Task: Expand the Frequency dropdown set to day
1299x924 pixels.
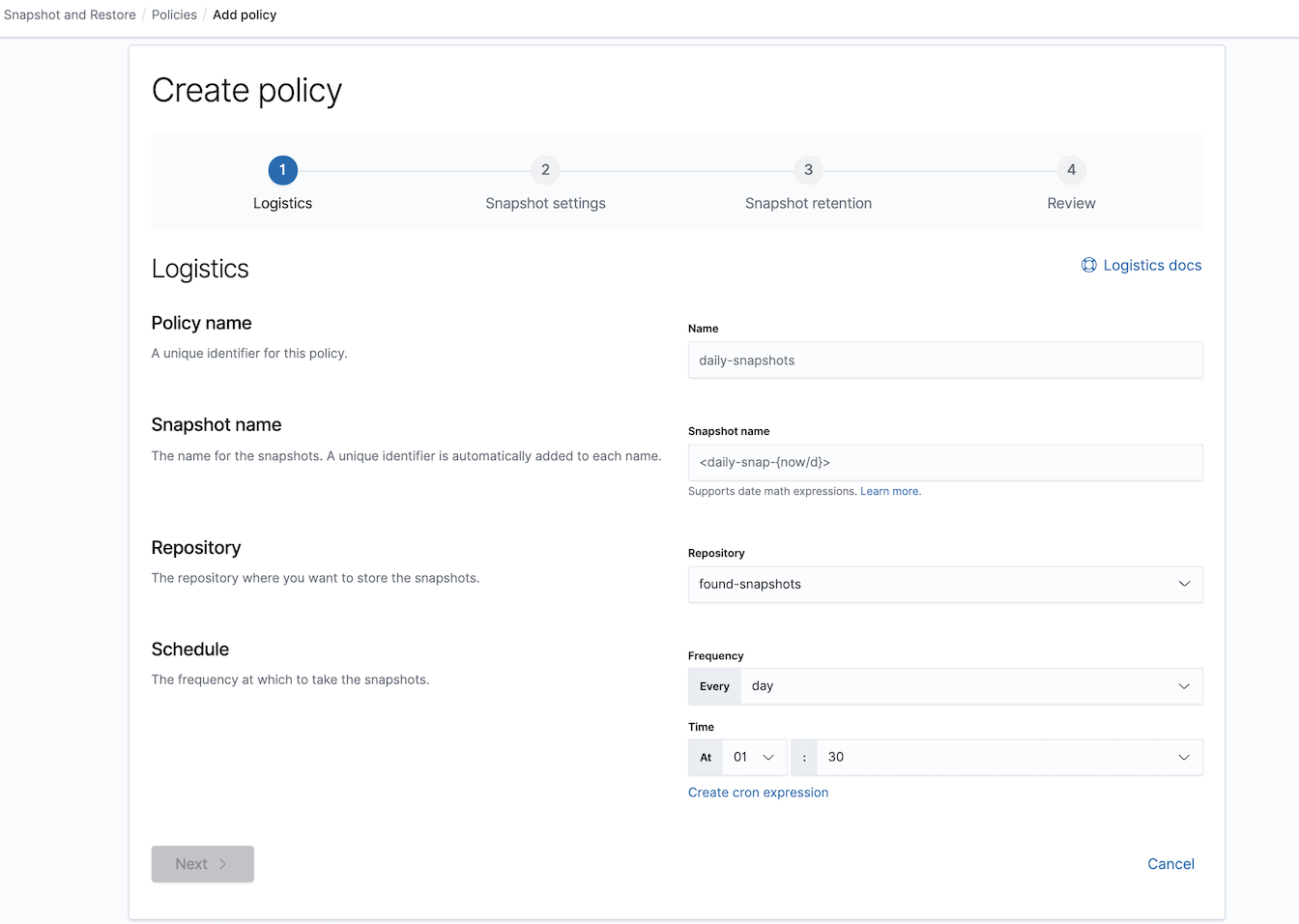Action: 970,686
